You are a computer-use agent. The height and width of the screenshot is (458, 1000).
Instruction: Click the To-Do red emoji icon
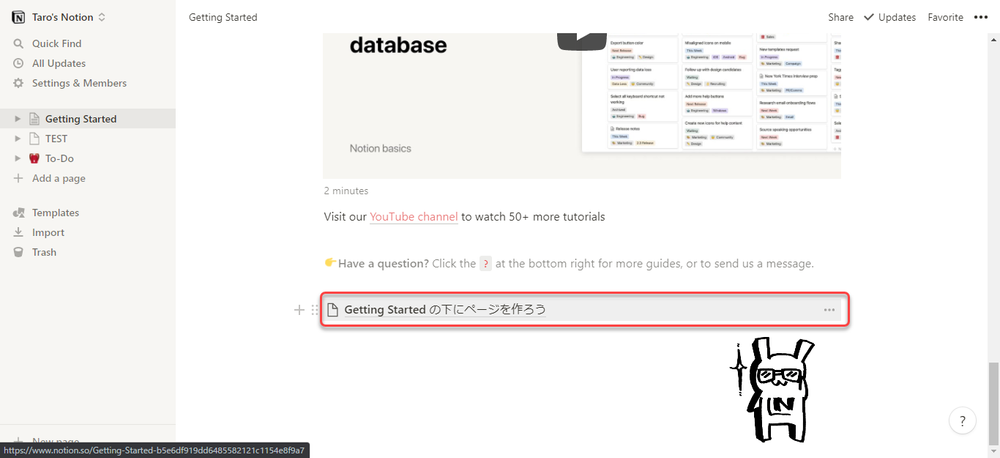click(x=35, y=158)
